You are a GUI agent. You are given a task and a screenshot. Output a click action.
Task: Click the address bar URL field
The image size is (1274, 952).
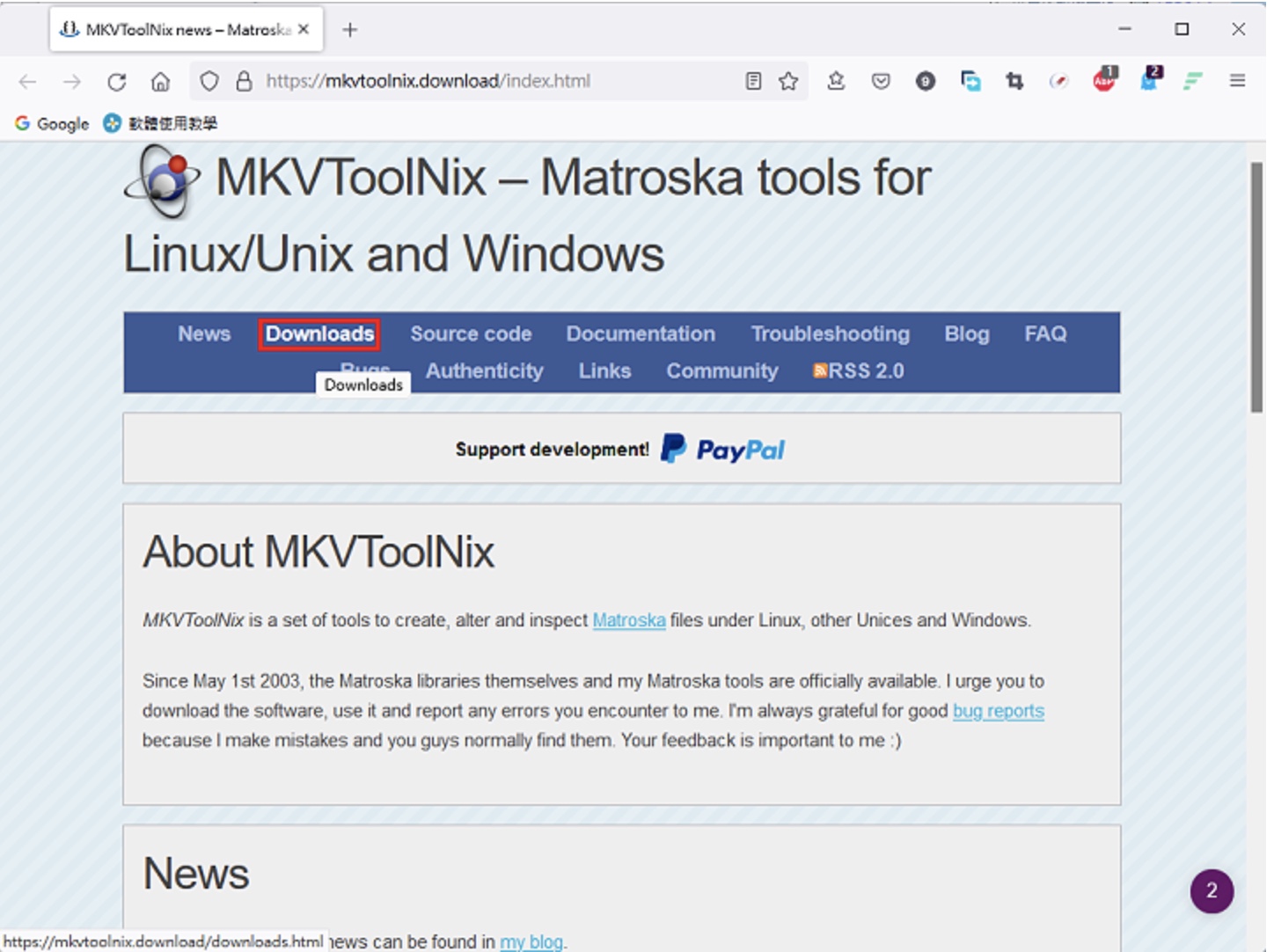[x=497, y=81]
